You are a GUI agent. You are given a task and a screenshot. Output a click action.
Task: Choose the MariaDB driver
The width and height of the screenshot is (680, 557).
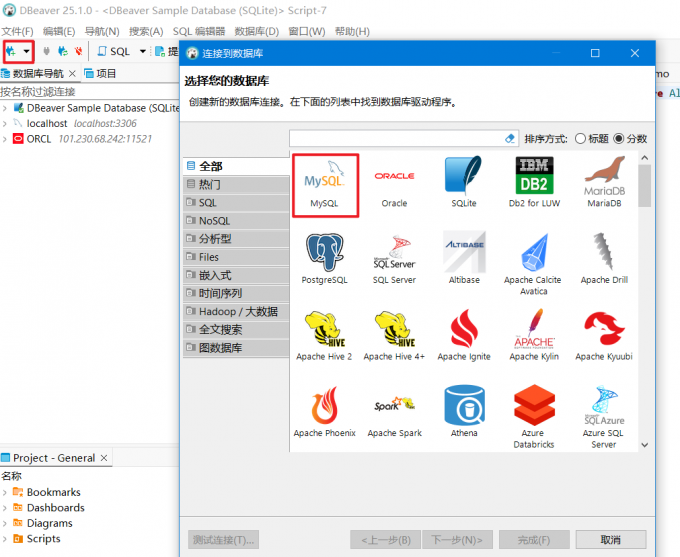[x=604, y=182]
